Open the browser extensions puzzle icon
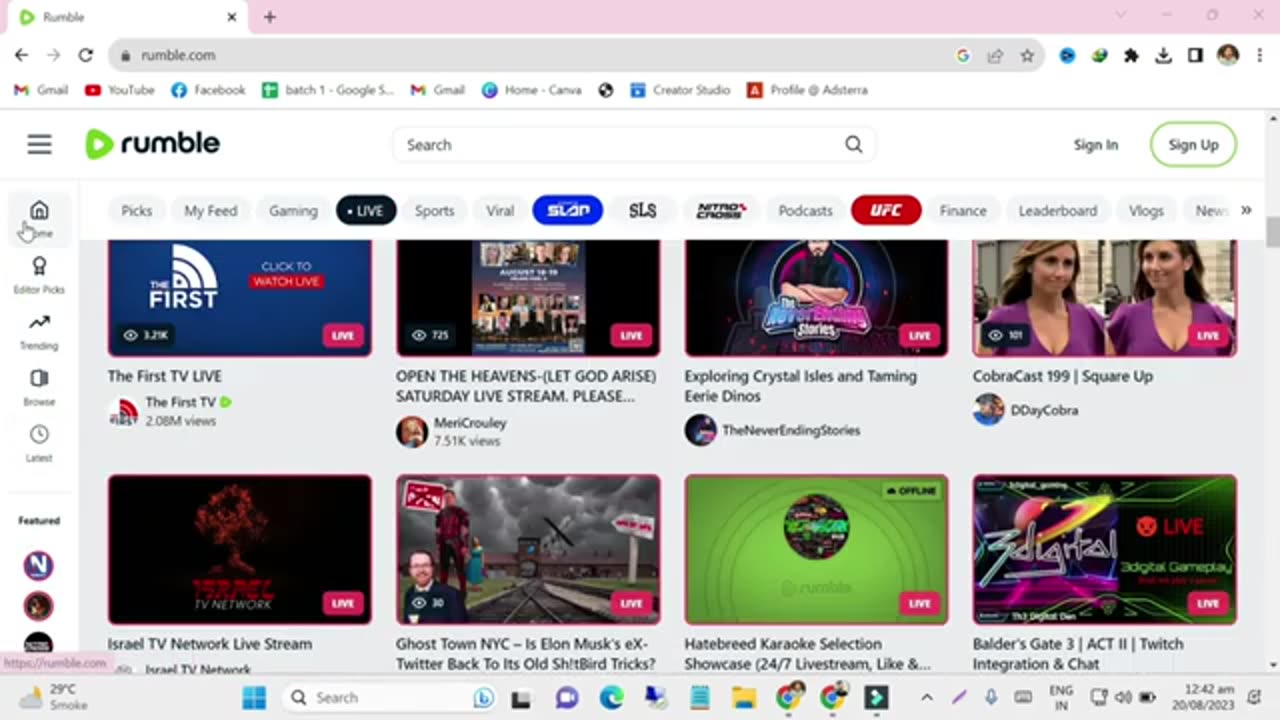 click(x=1131, y=56)
